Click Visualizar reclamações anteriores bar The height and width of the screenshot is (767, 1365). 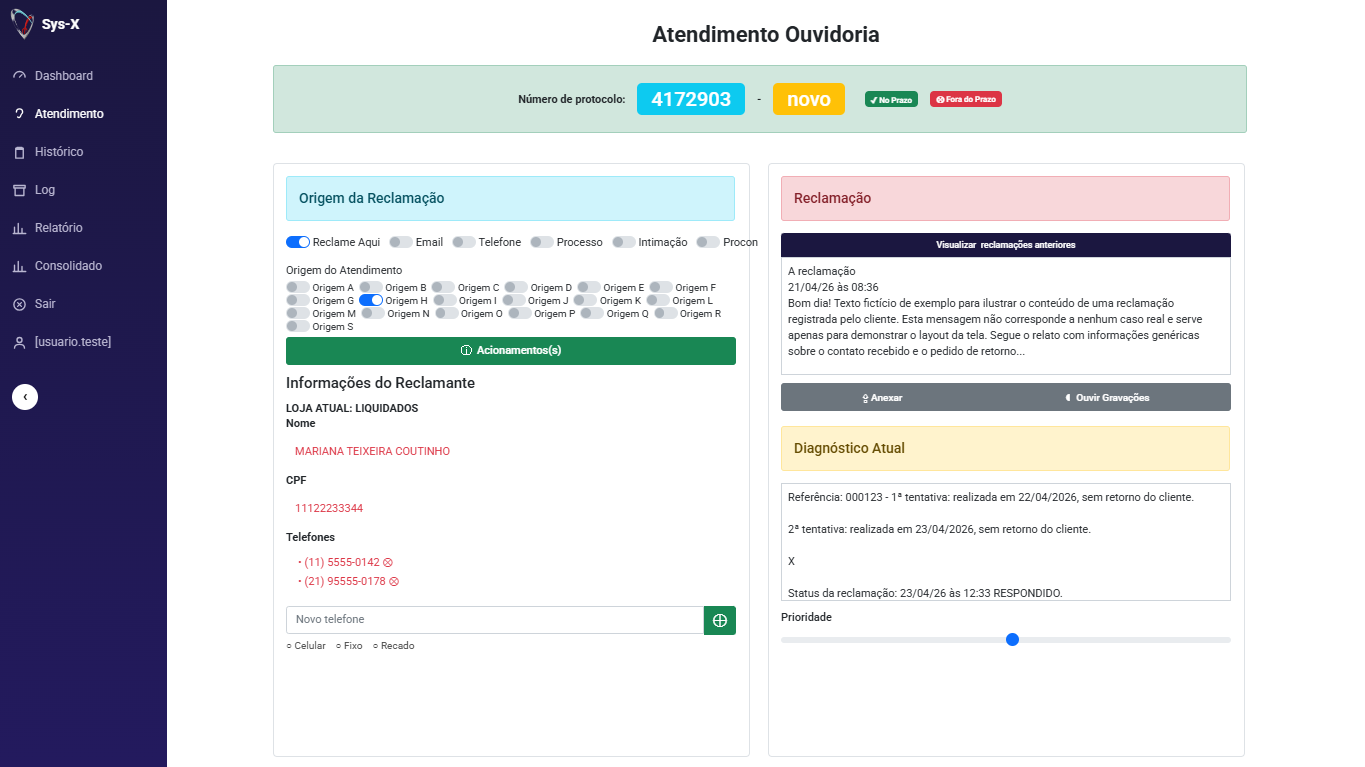[x=1006, y=245]
